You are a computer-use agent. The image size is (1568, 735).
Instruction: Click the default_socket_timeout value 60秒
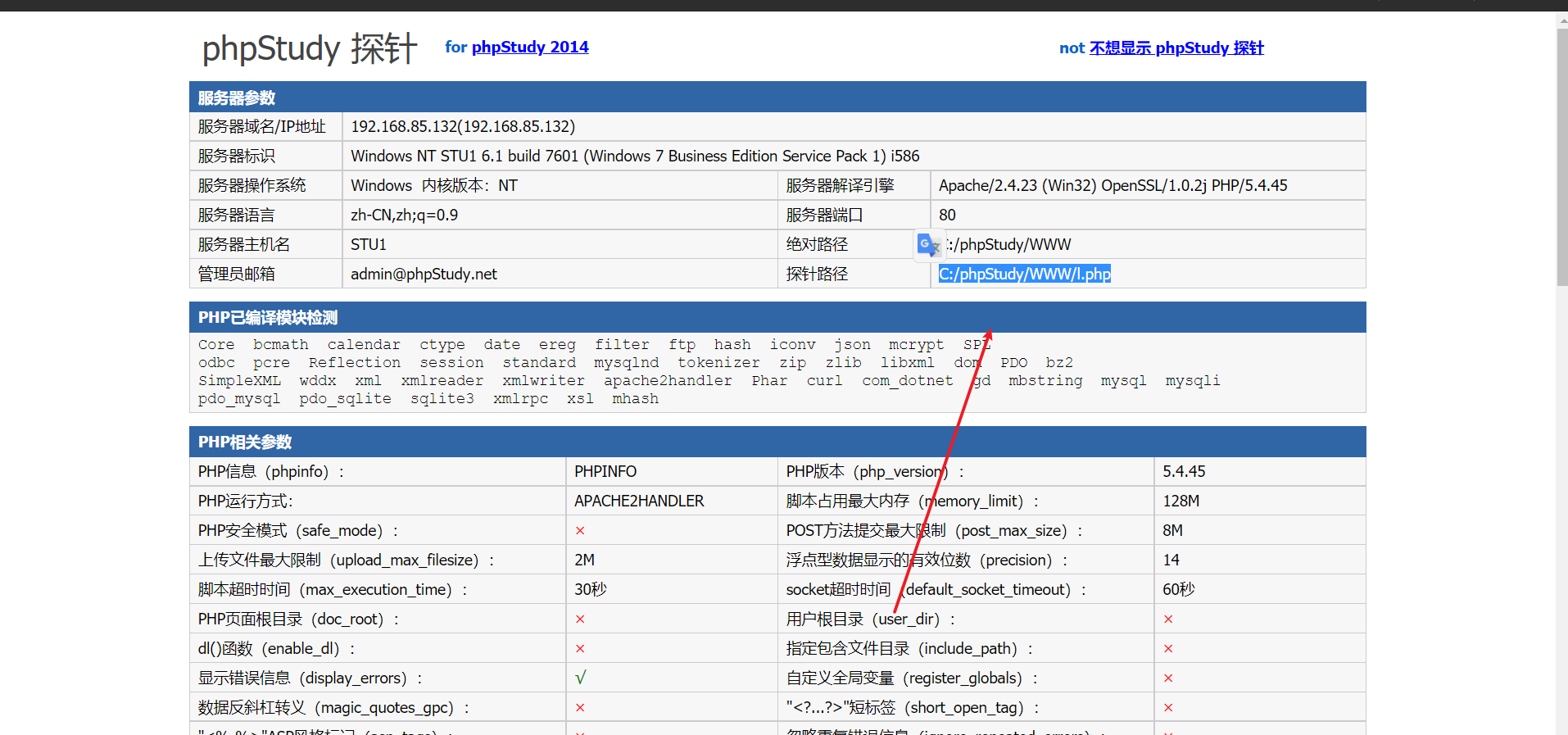click(1179, 589)
